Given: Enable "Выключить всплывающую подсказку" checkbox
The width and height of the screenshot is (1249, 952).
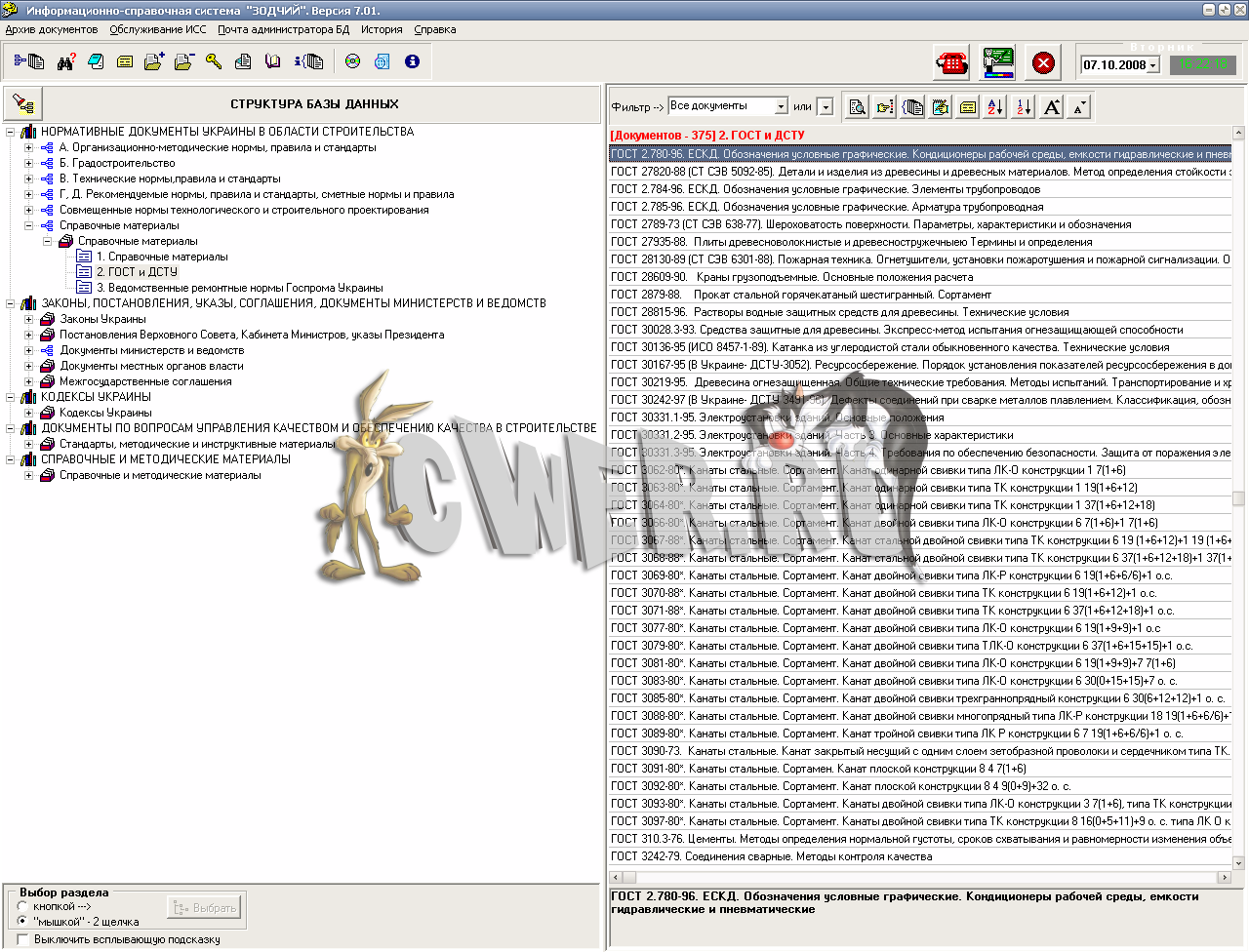Looking at the screenshot, I should tap(22, 939).
